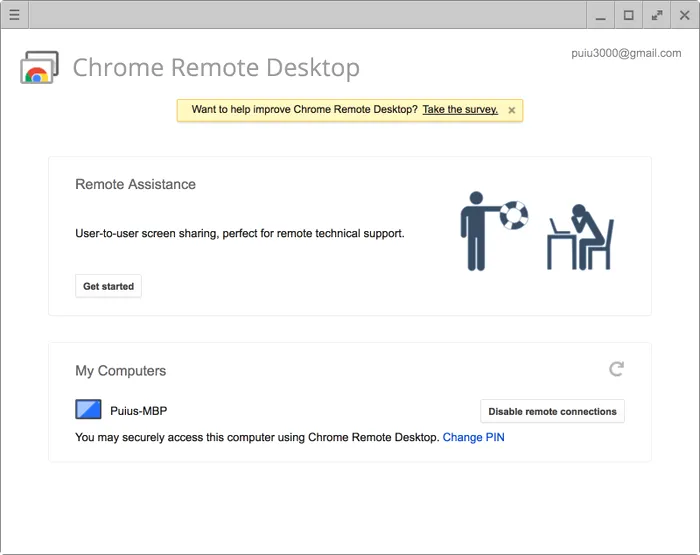The width and height of the screenshot is (700, 555).
Task: Click the person at desk illustration
Action: pos(580,237)
